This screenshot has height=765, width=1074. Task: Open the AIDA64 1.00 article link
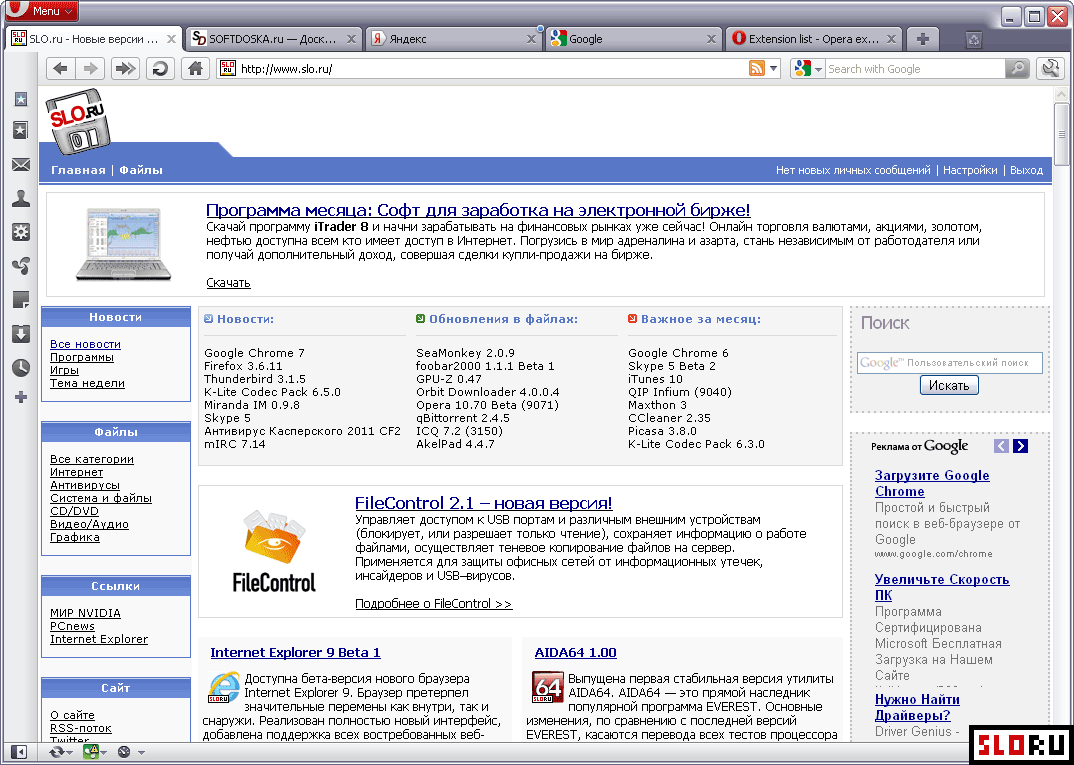(575, 653)
